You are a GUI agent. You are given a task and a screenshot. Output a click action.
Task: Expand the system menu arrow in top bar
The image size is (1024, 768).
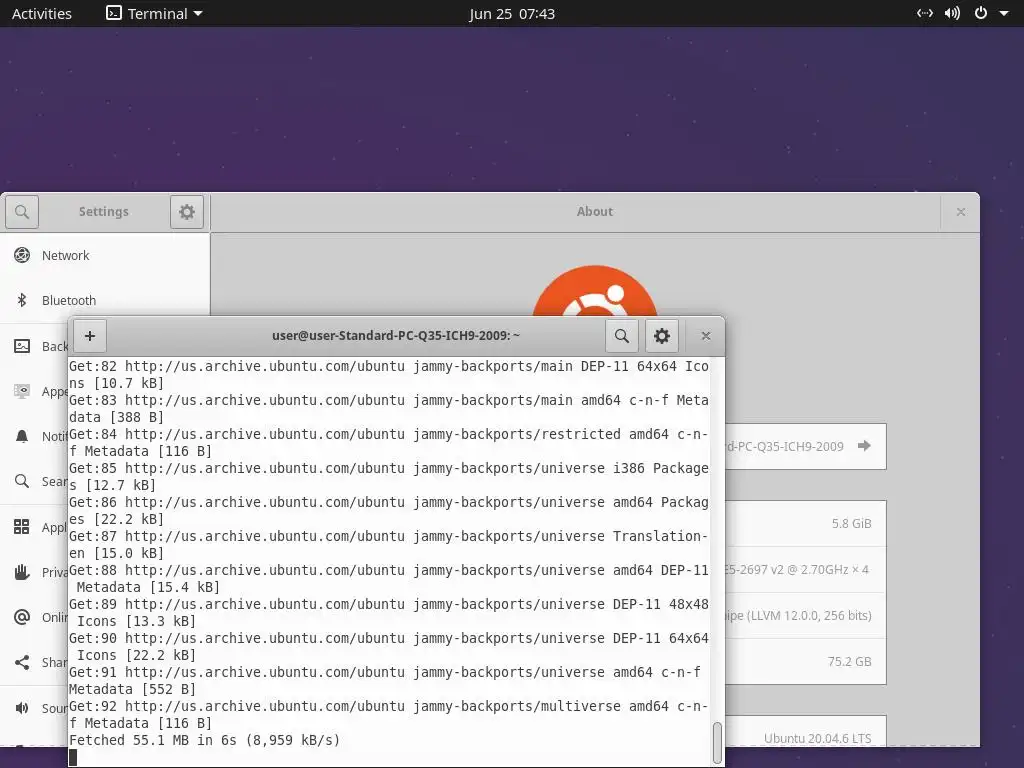click(x=1004, y=14)
